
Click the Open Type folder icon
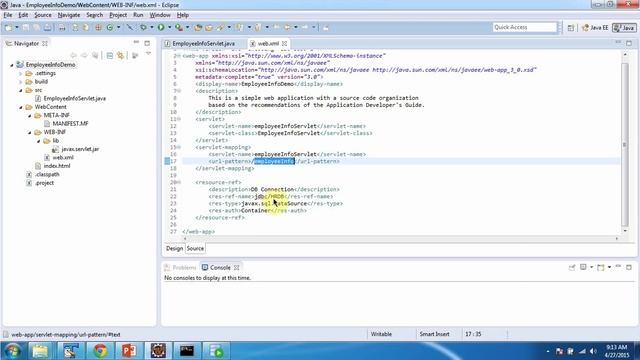click(198, 27)
